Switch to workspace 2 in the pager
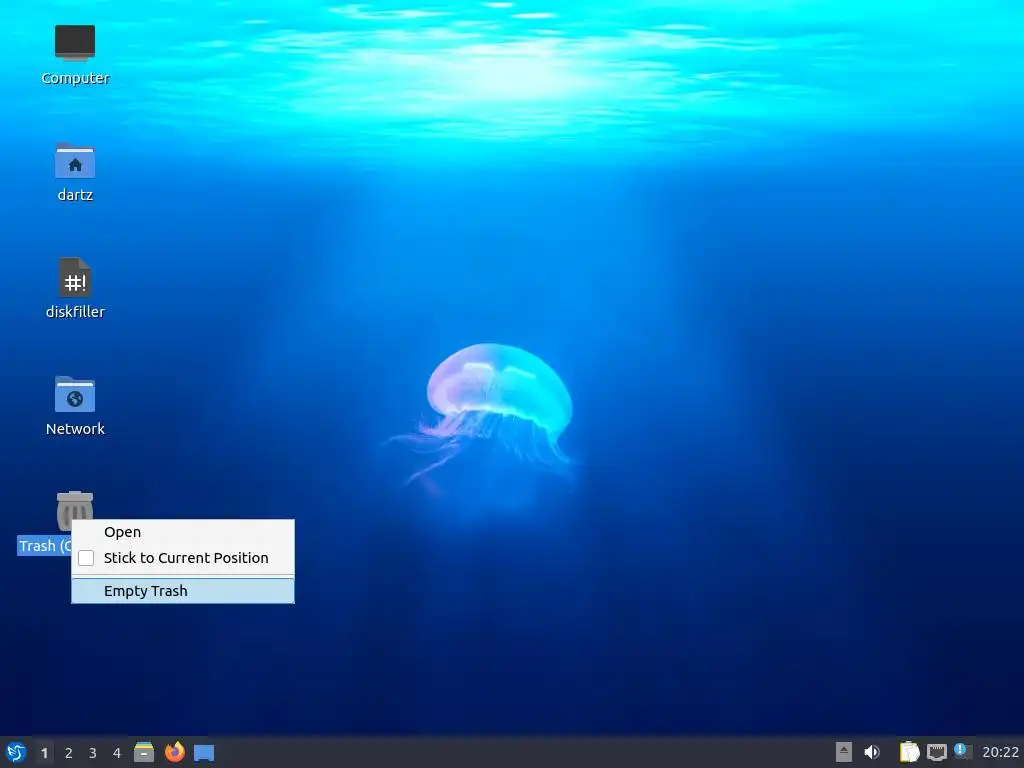1024x768 pixels. [x=69, y=753]
